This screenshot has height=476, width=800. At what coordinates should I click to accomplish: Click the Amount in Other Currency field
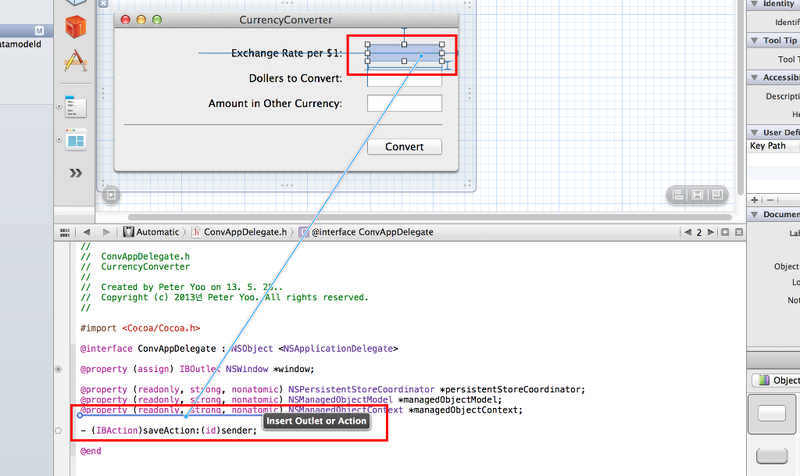click(x=405, y=104)
